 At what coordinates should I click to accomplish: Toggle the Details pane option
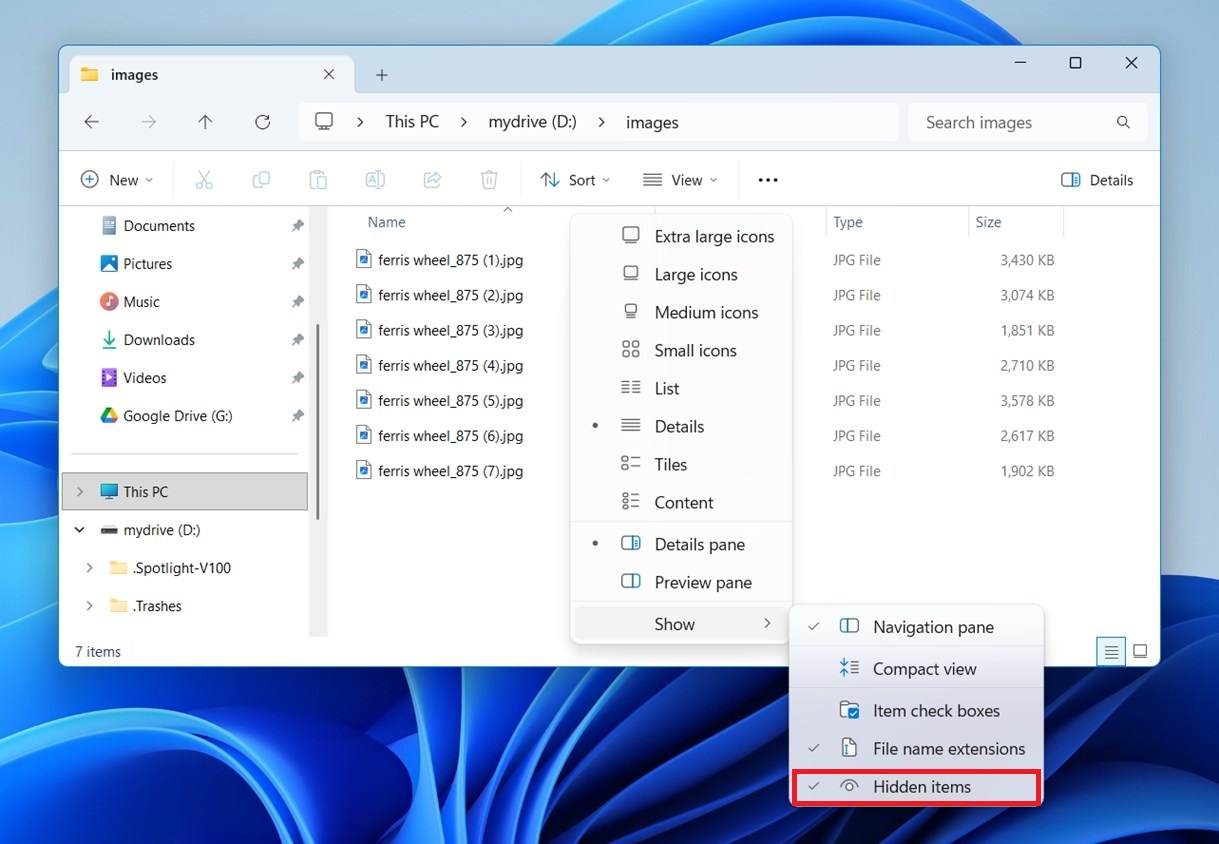coord(681,544)
